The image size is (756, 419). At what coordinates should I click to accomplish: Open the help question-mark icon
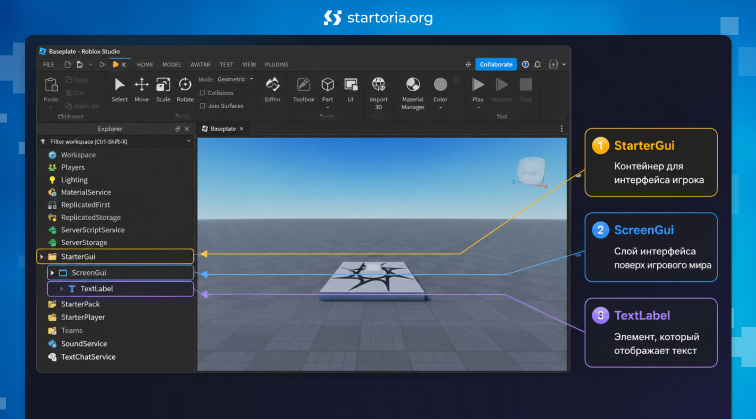pos(526,64)
